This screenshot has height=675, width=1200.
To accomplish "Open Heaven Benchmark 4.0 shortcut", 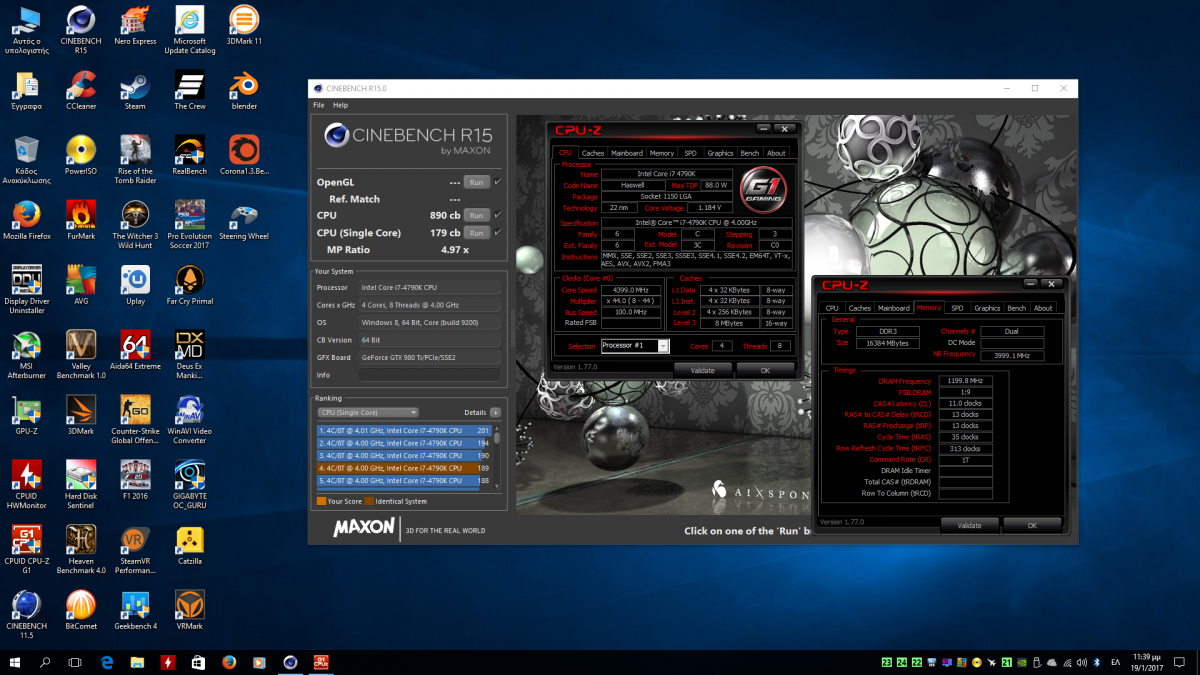I will click(80, 550).
